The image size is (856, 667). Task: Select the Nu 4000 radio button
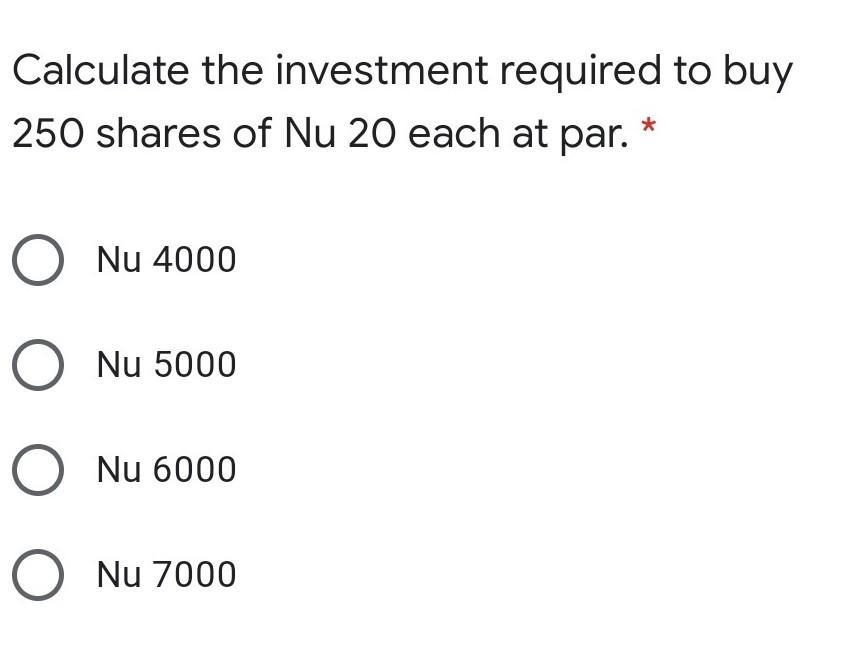[x=38, y=260]
